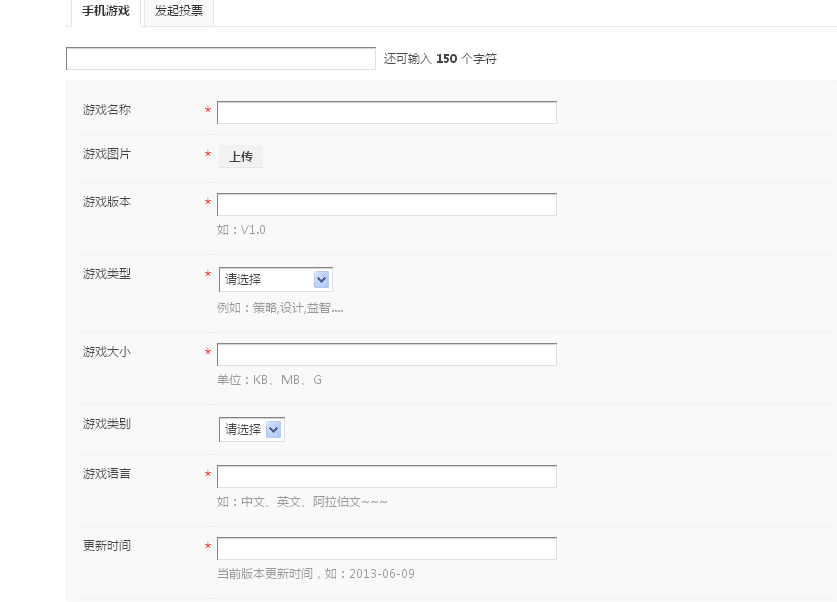Click the 如：V1.0 hint text
Image resolution: width=837 pixels, height=602 pixels.
pos(240,230)
